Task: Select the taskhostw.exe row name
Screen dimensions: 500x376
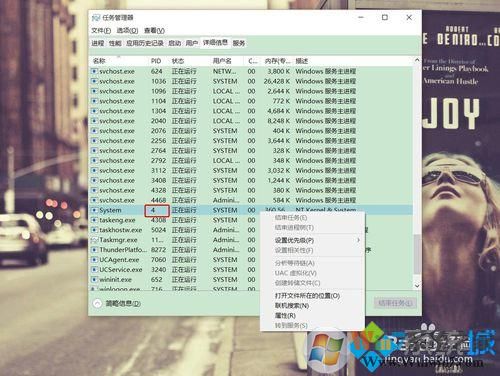Action: tap(121, 230)
